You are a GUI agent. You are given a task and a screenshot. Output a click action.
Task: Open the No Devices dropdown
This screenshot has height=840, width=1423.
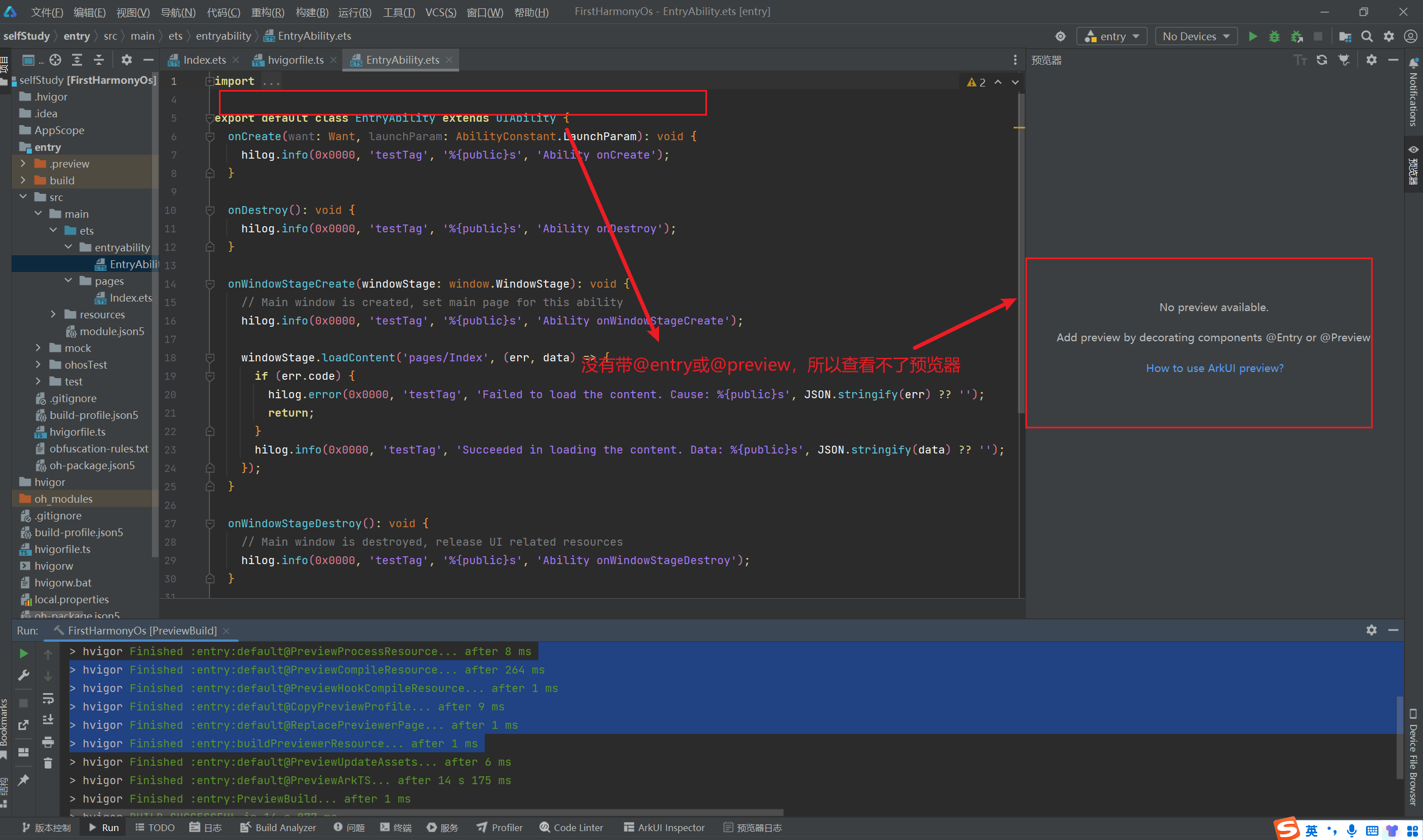click(1196, 36)
